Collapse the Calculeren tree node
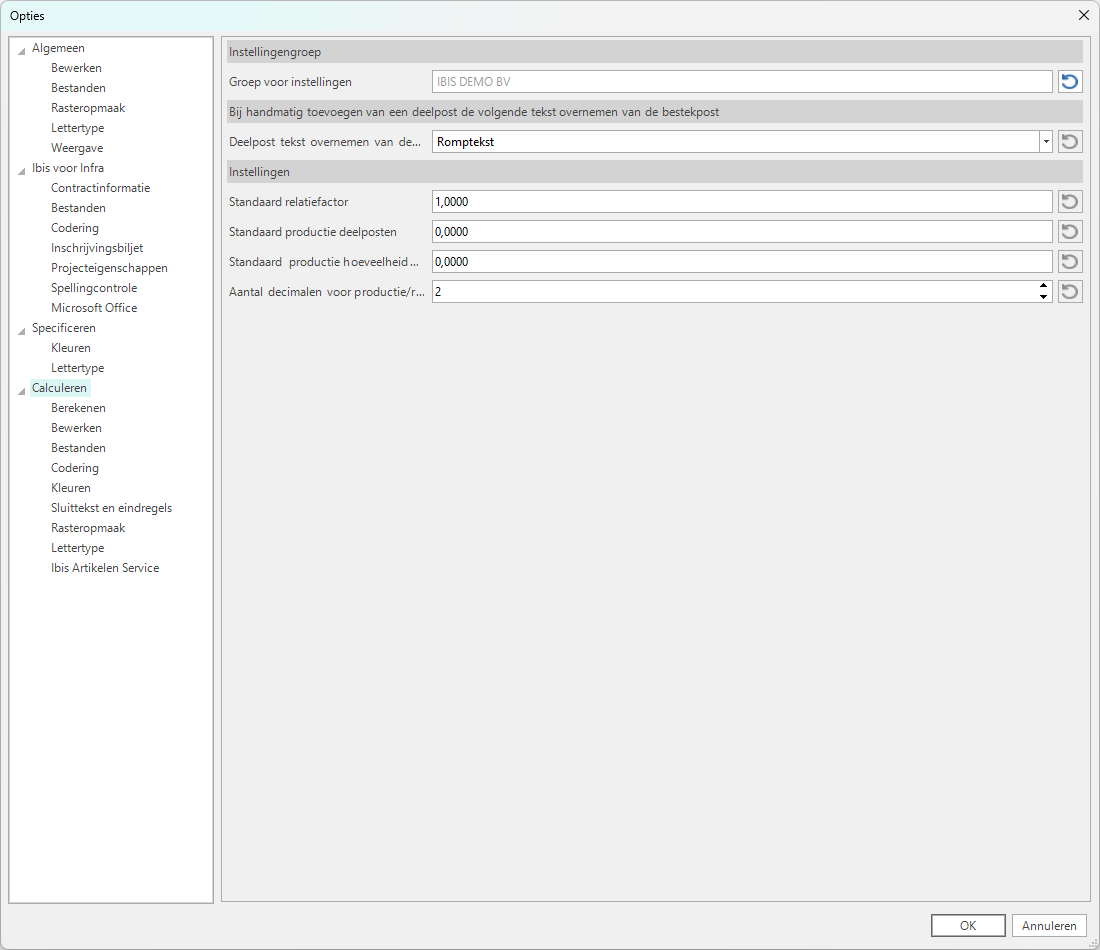 [x=22, y=390]
